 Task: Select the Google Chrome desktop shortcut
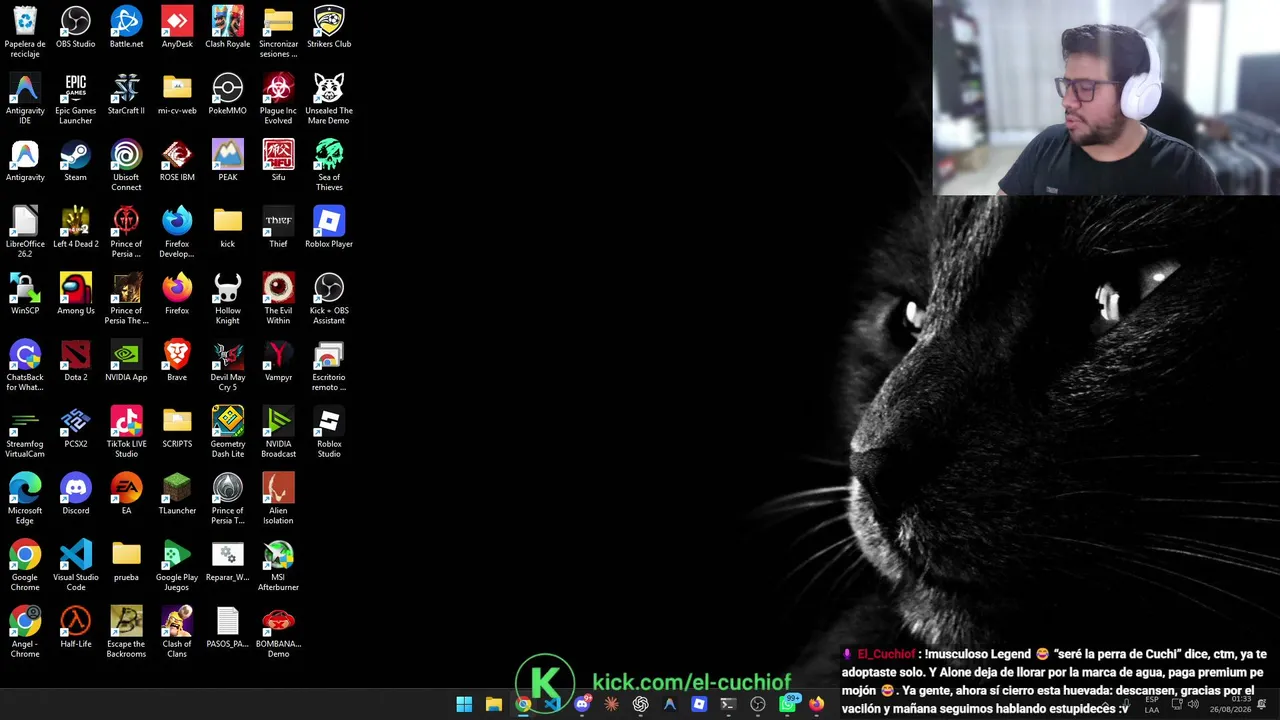[x=25, y=566]
